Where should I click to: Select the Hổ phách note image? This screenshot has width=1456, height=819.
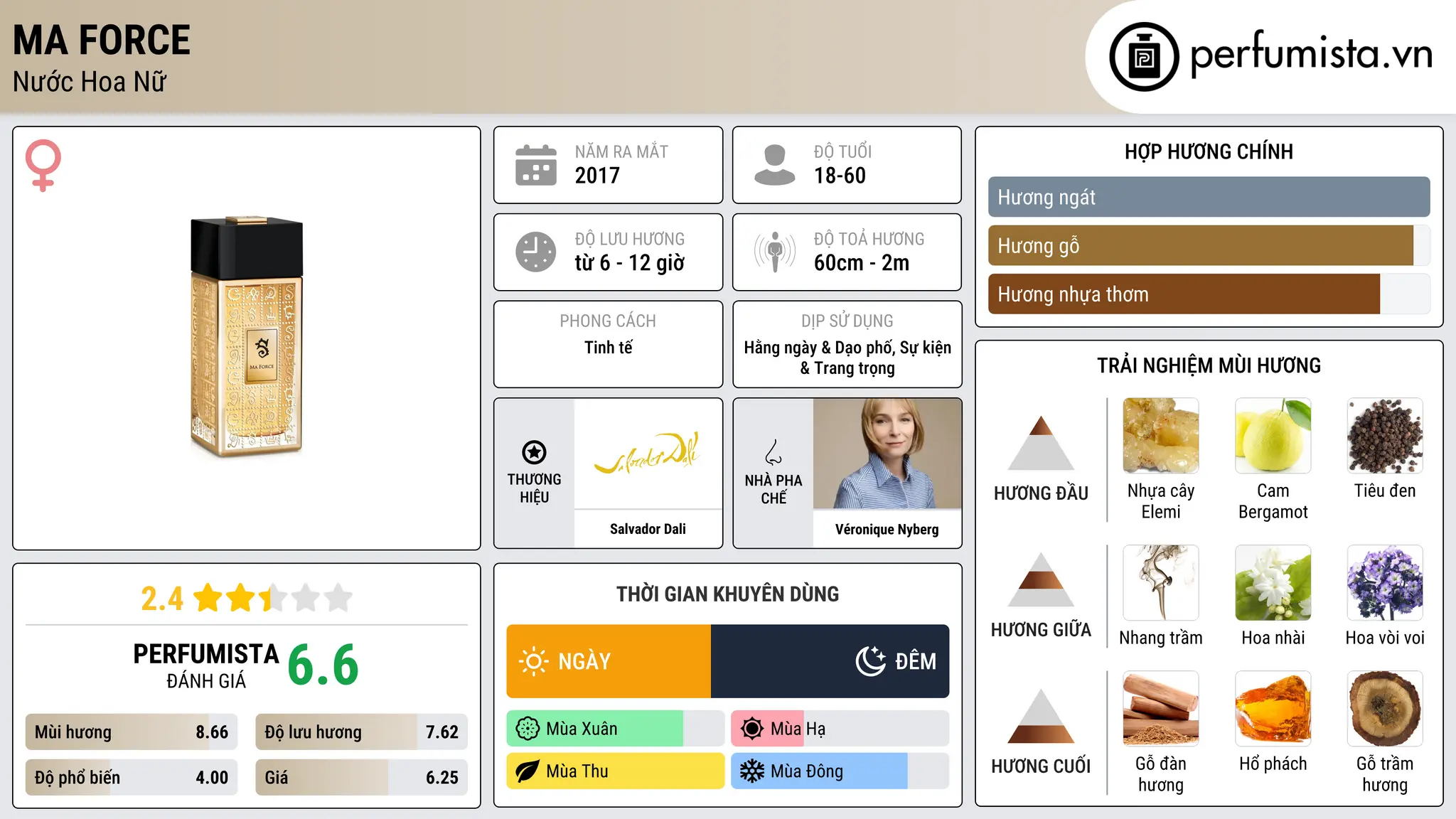[x=1273, y=709]
